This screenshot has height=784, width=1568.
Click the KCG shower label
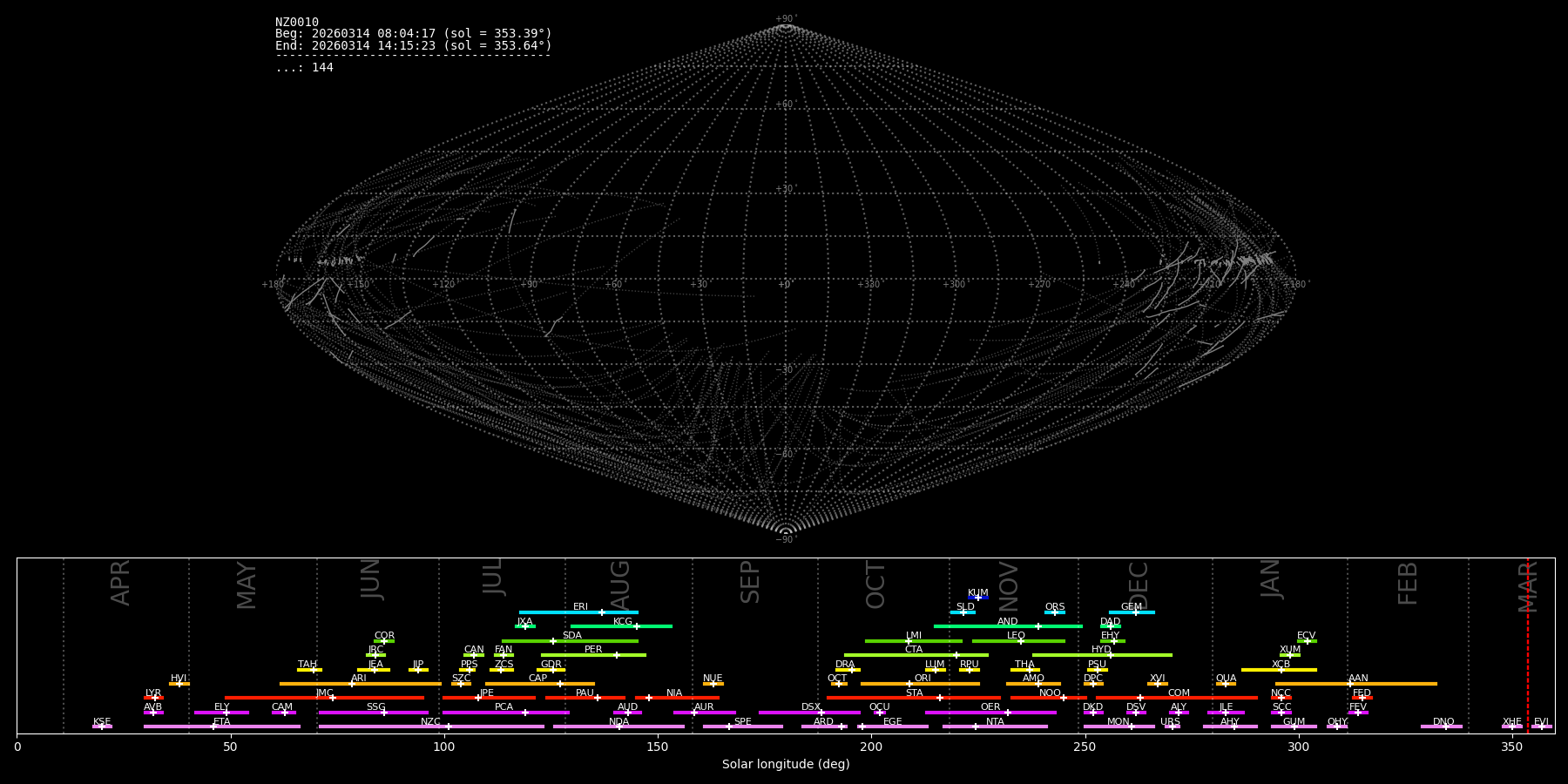click(x=623, y=622)
